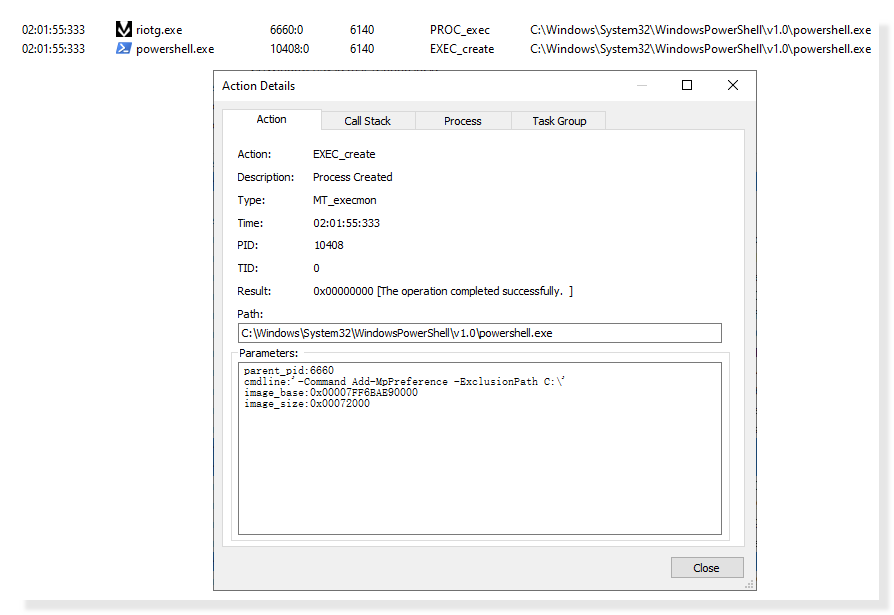Click the EXEC_create action value in dialog

point(344,154)
